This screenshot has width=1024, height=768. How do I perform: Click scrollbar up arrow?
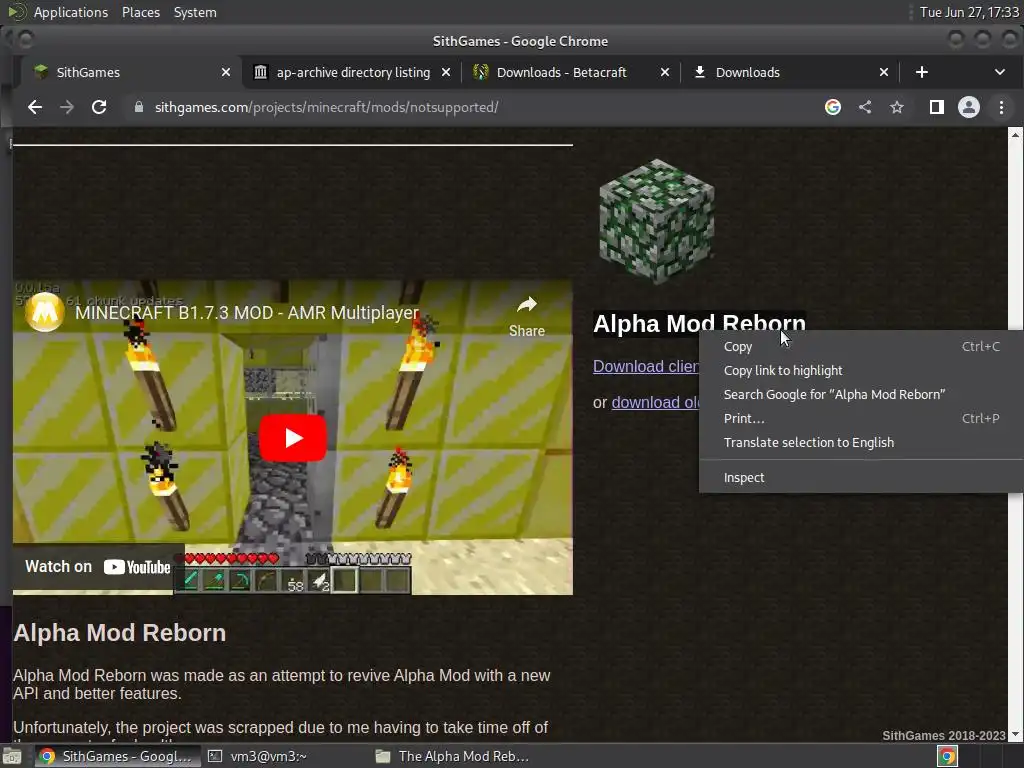click(x=1015, y=135)
